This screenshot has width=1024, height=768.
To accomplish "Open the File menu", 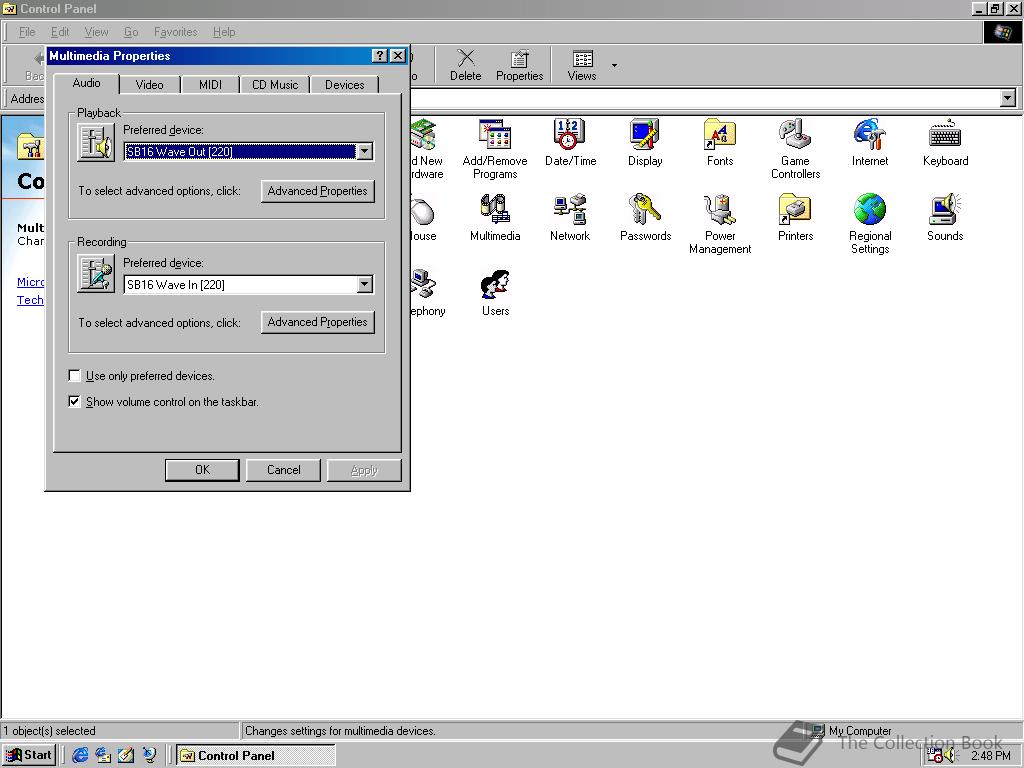I will (x=27, y=32).
